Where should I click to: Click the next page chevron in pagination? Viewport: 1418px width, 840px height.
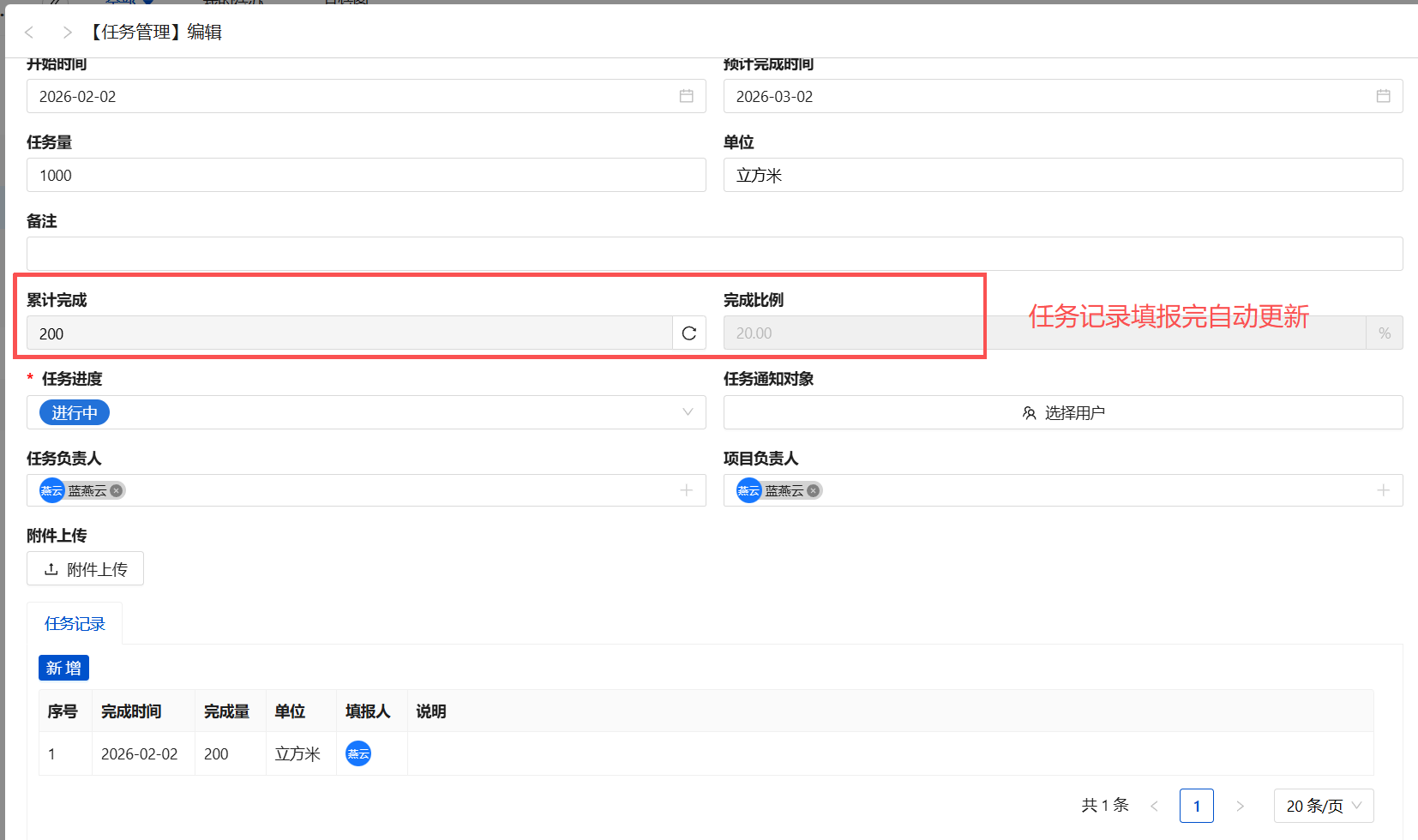pyautogui.click(x=1241, y=806)
